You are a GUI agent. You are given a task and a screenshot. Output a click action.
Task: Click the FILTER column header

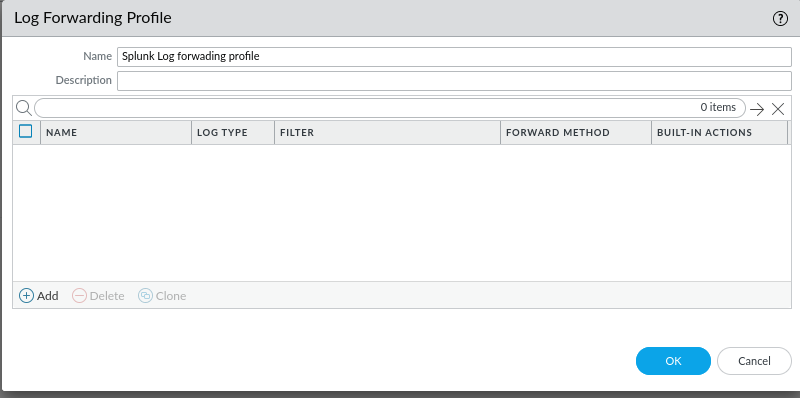pyautogui.click(x=387, y=133)
